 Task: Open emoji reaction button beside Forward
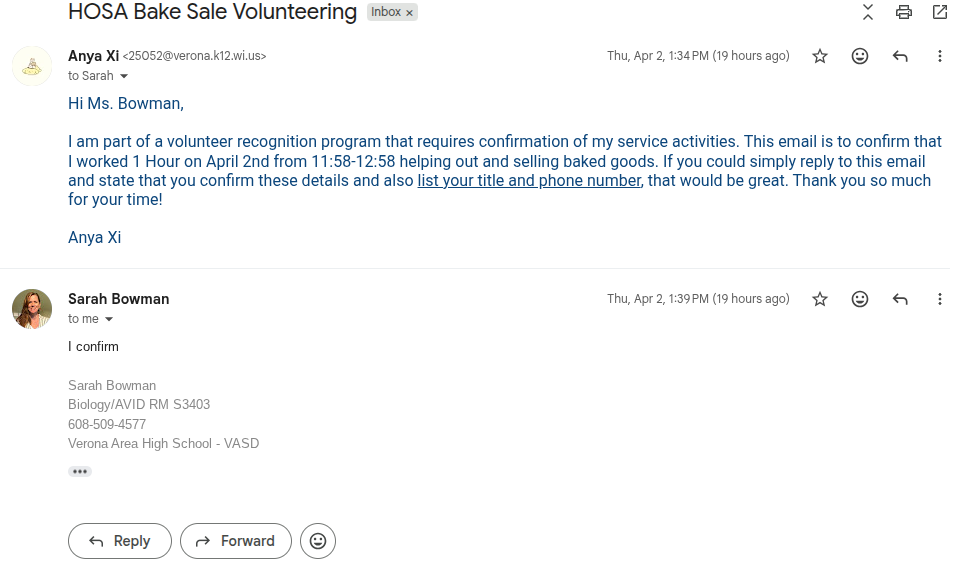[x=318, y=541]
